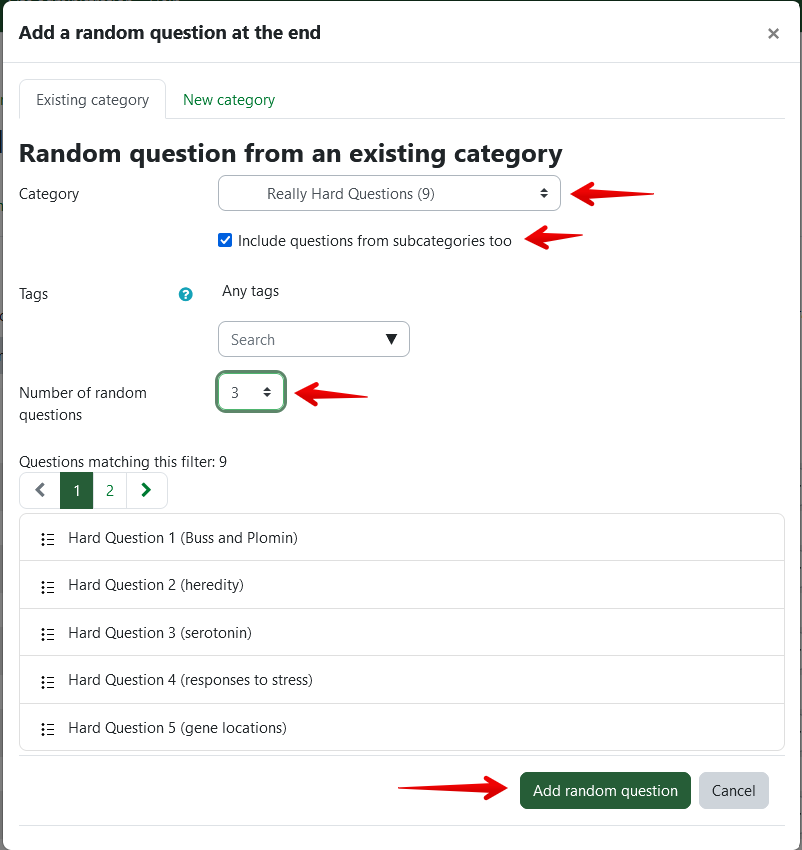Click the multichoice icon beside Hard Question 5

coord(47,729)
